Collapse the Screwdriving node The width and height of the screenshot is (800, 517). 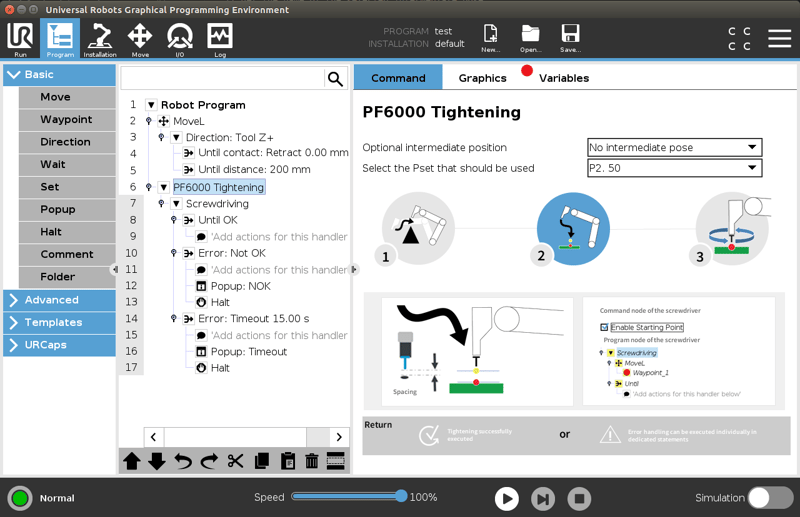tap(176, 204)
